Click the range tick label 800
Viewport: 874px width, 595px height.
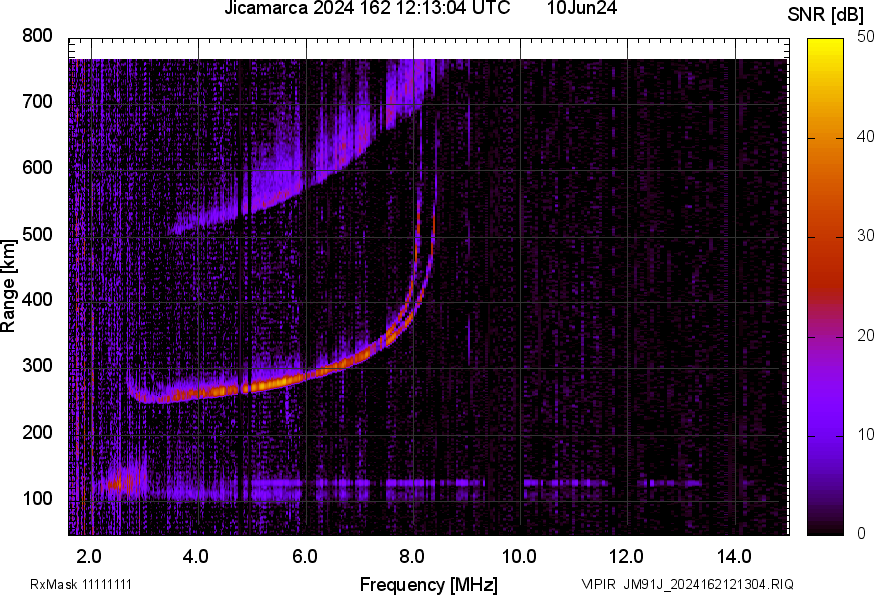[x=37, y=36]
